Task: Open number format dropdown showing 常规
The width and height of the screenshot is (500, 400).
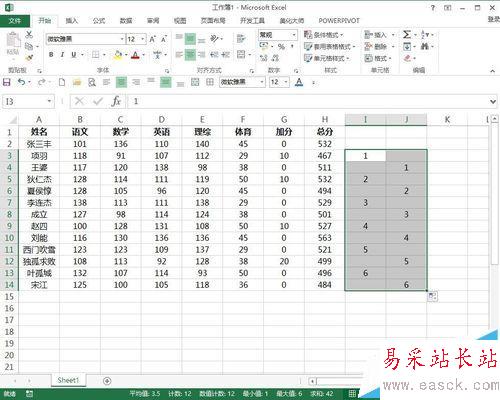Action: [x=294, y=35]
